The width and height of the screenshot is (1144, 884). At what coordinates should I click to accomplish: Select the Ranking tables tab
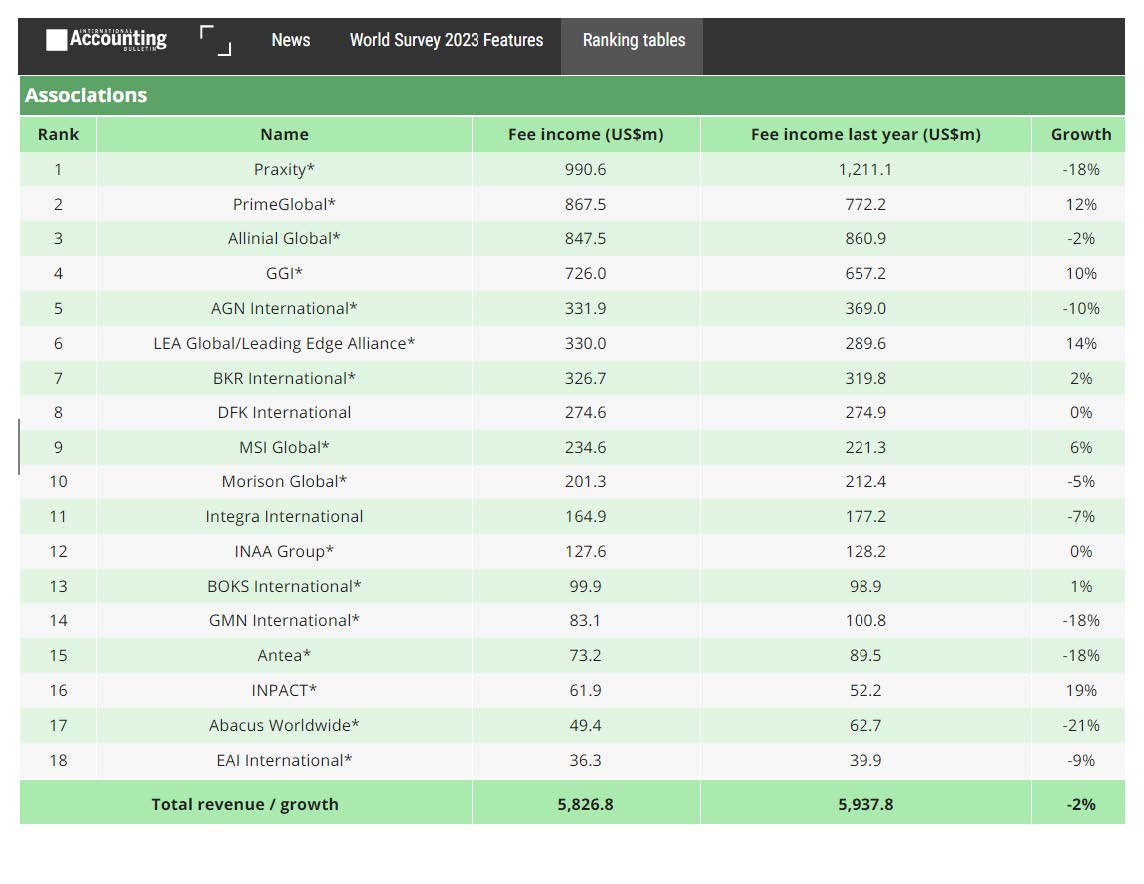(x=633, y=40)
